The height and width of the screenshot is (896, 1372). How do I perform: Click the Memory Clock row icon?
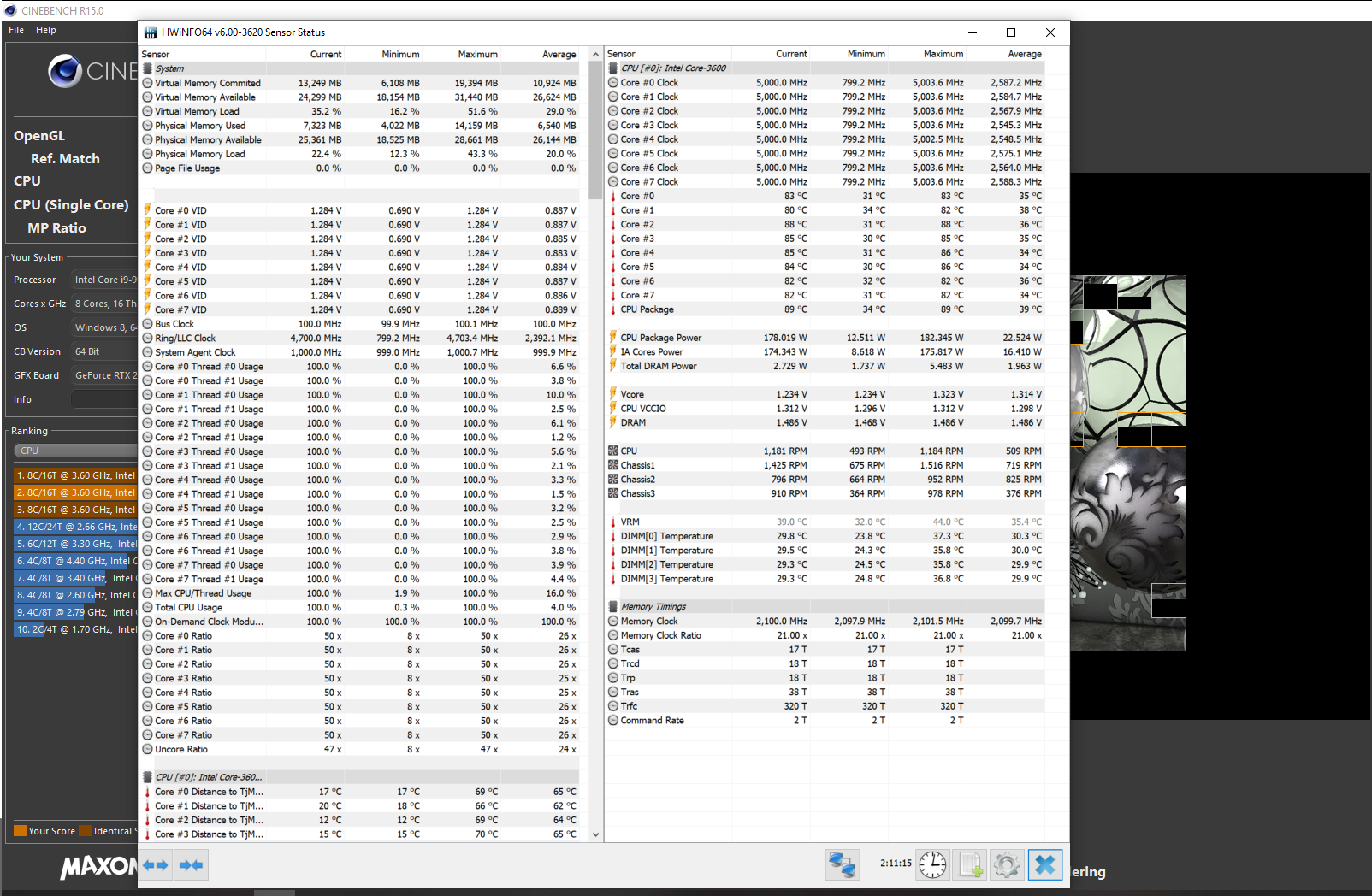pyautogui.click(x=613, y=622)
